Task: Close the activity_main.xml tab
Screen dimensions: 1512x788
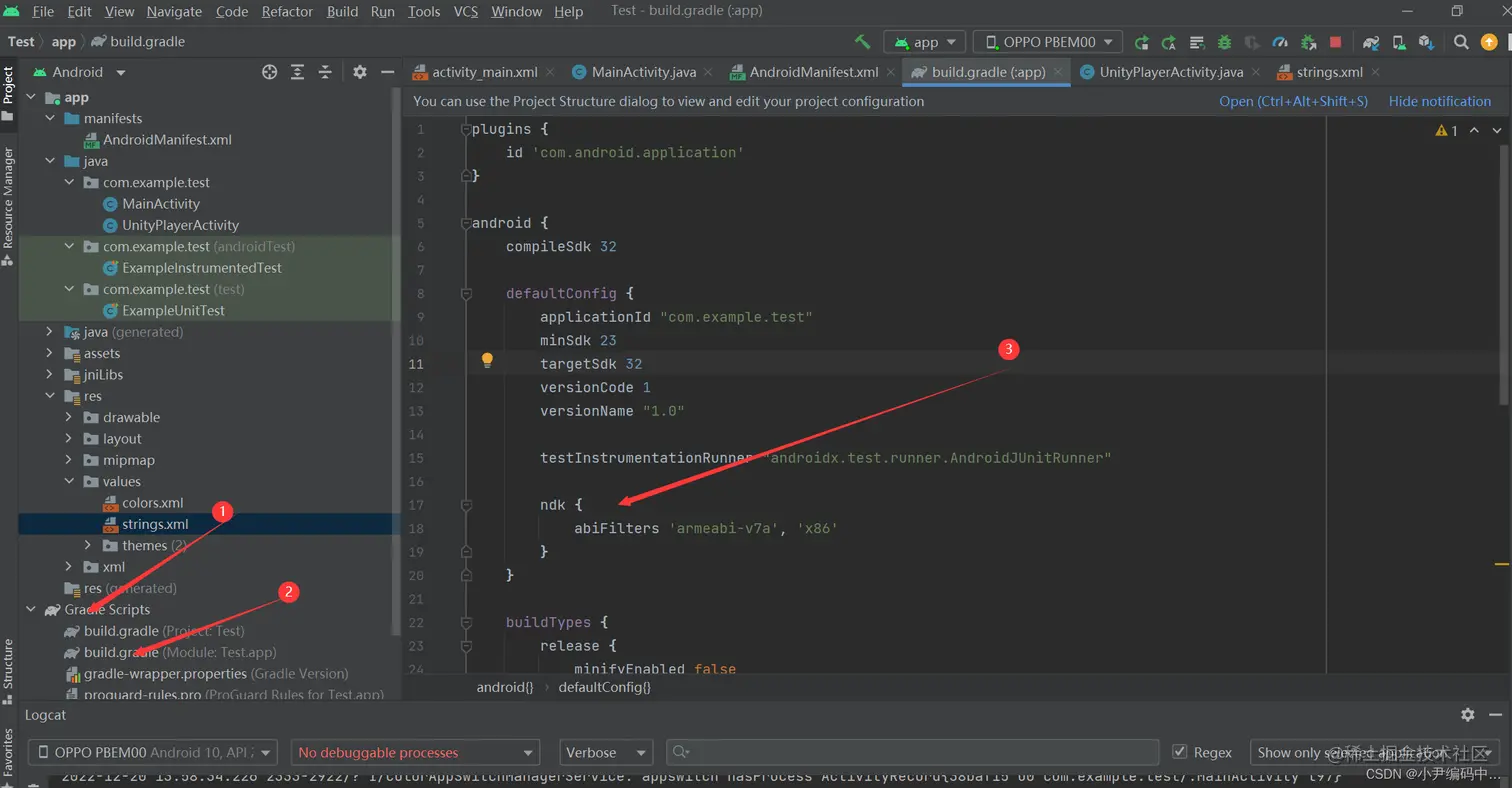Action: pyautogui.click(x=552, y=72)
